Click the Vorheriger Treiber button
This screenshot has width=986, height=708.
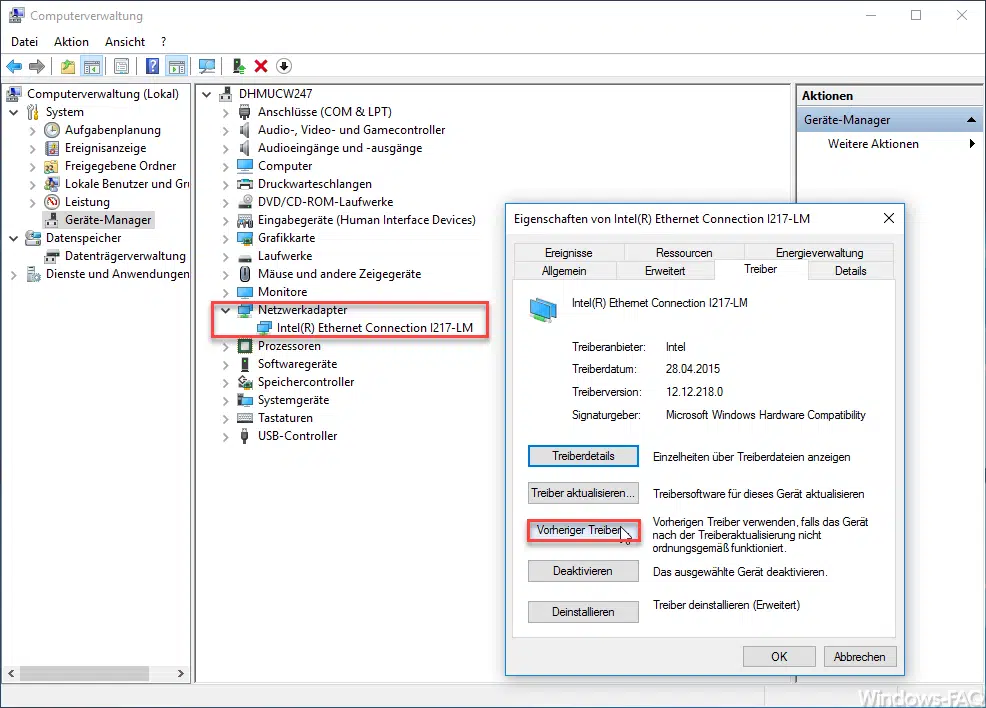[x=582, y=530]
